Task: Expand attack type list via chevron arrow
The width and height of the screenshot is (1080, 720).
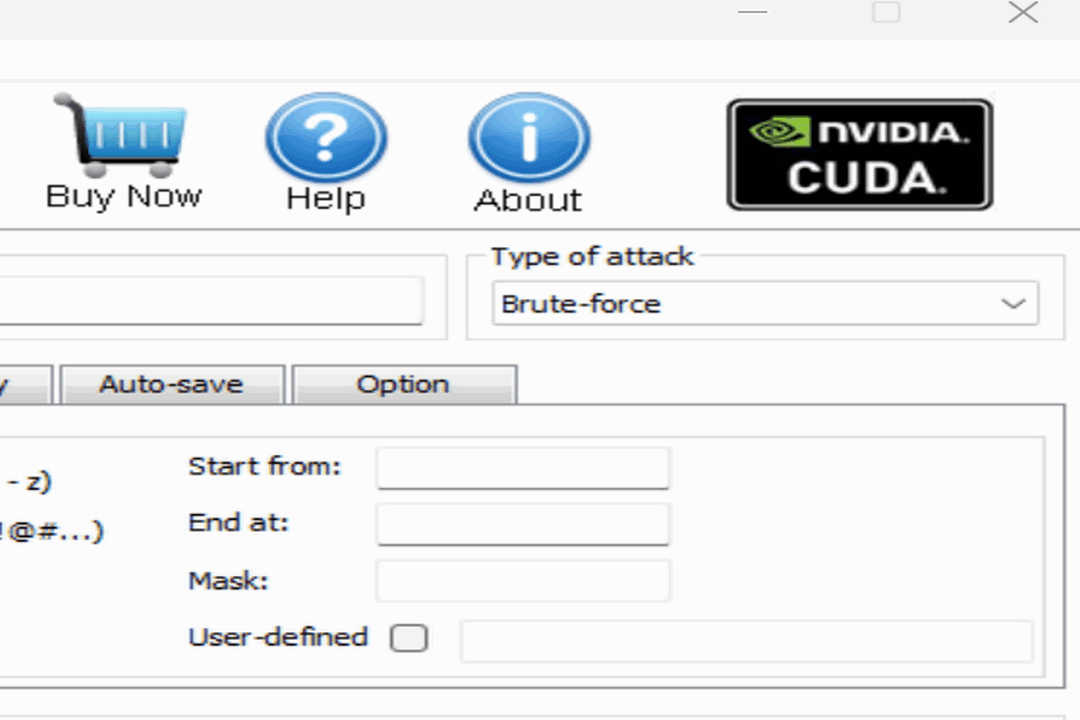Action: pos(1013,304)
